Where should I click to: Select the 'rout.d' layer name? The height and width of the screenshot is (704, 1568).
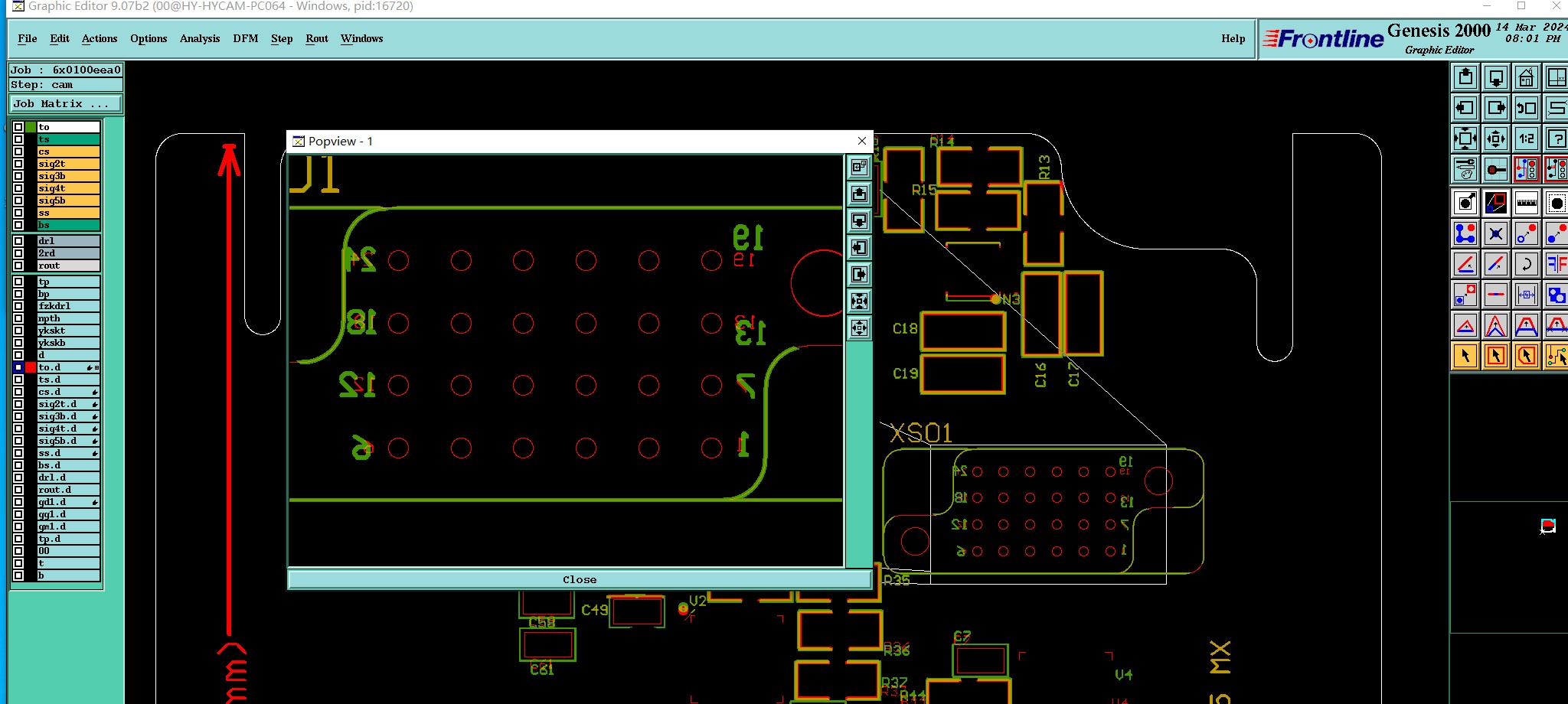[68, 490]
